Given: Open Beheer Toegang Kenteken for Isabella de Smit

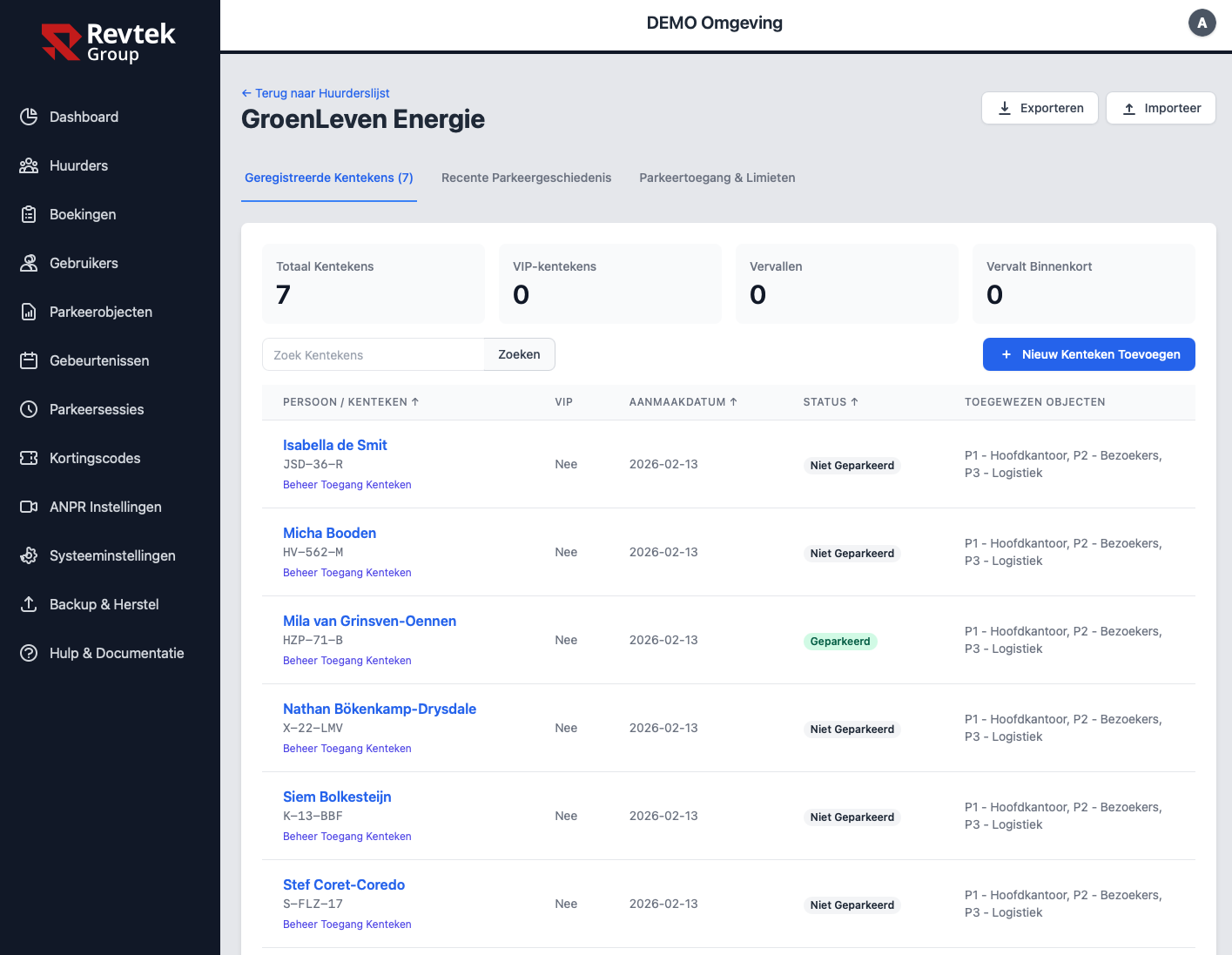Looking at the screenshot, I should click(347, 485).
